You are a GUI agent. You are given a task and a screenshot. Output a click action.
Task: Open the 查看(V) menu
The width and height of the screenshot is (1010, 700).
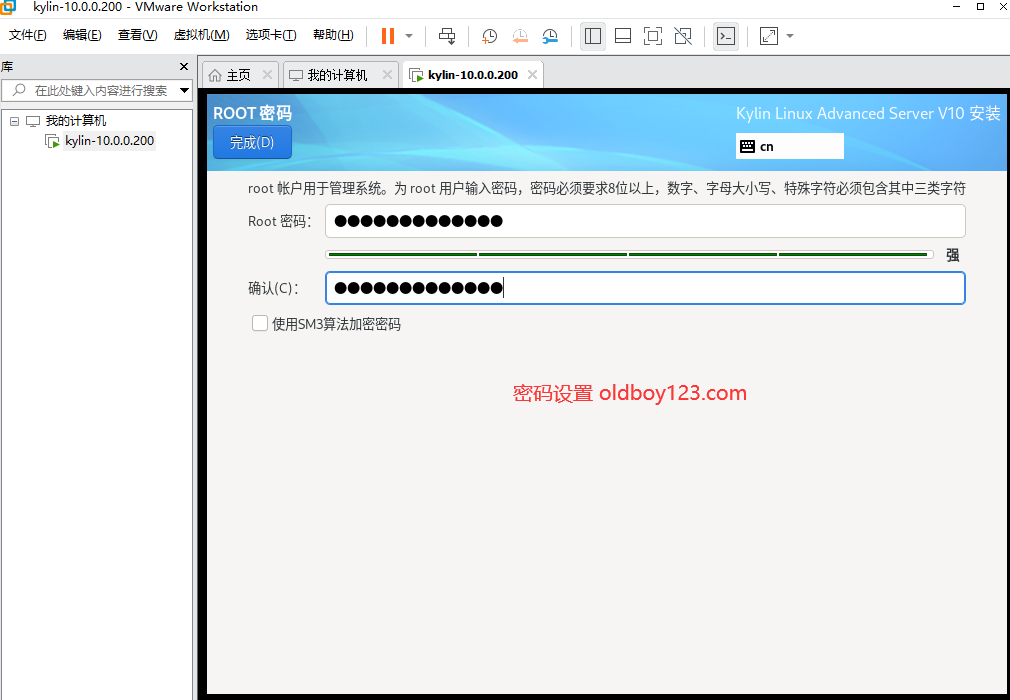tap(137, 35)
